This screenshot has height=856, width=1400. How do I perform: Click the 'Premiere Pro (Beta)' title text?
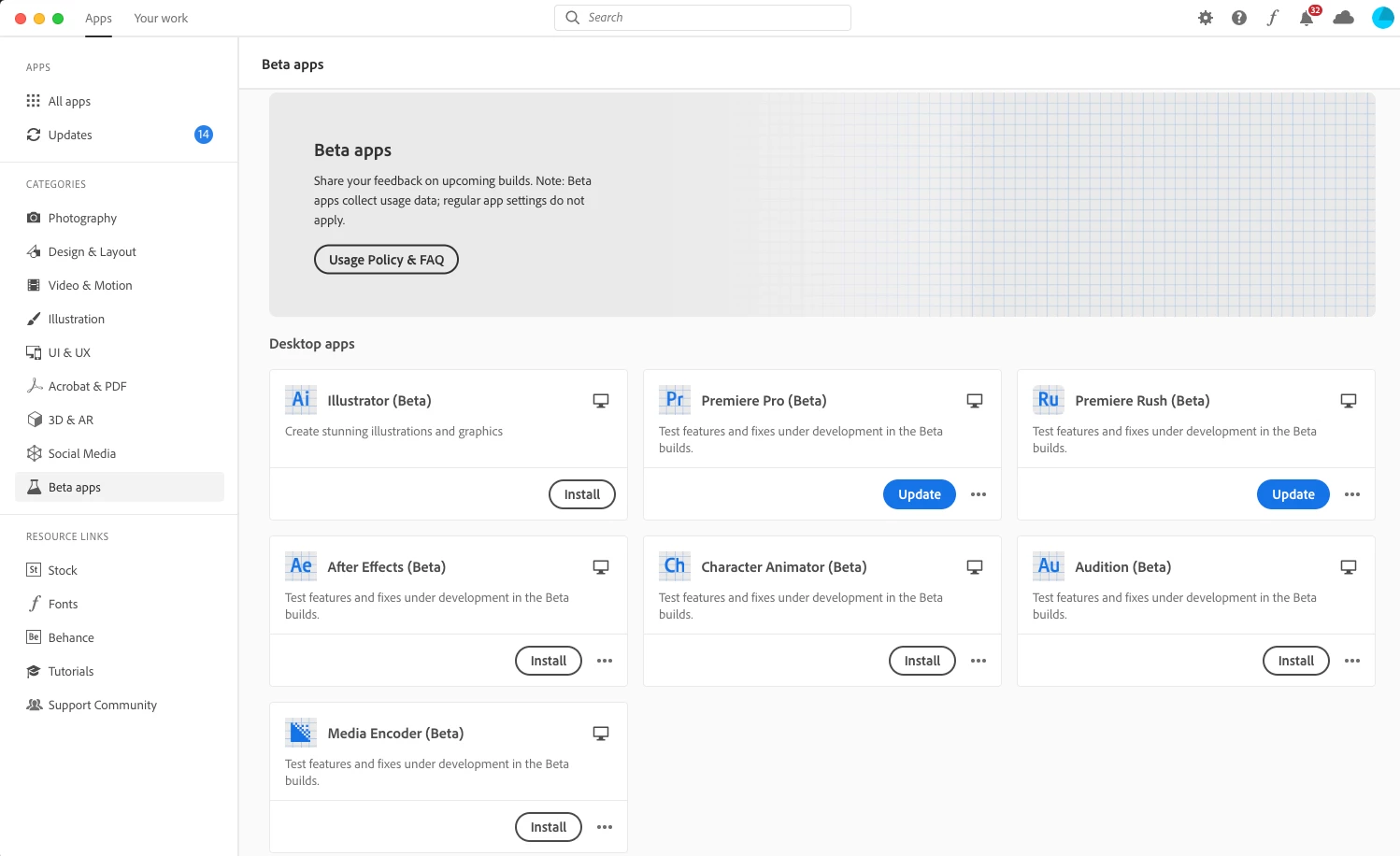tap(764, 401)
